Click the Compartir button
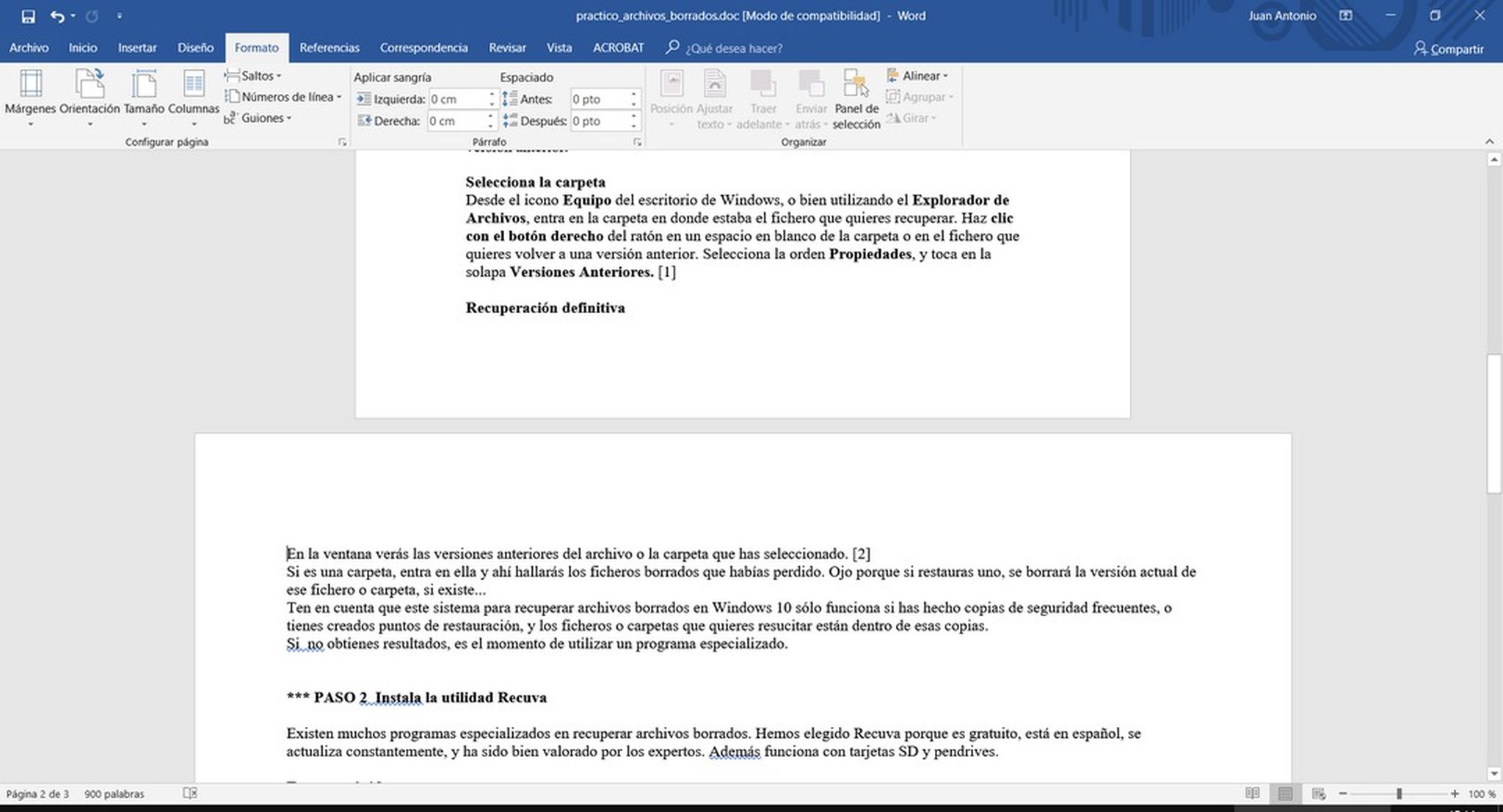The width and height of the screenshot is (1503, 812). coord(1449,48)
